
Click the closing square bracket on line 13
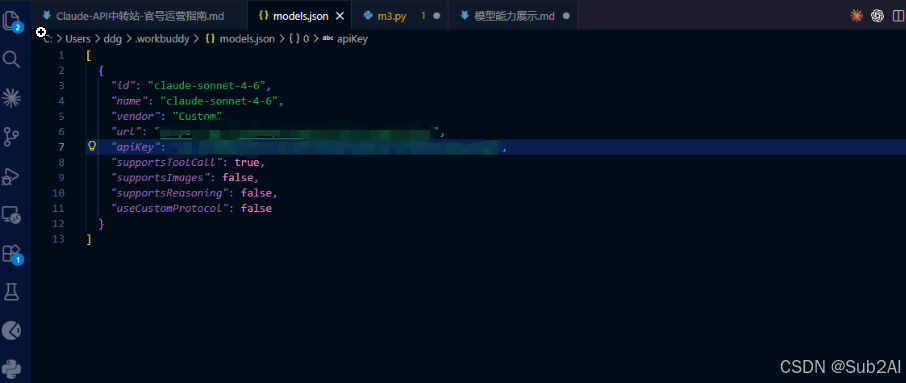(x=88, y=239)
